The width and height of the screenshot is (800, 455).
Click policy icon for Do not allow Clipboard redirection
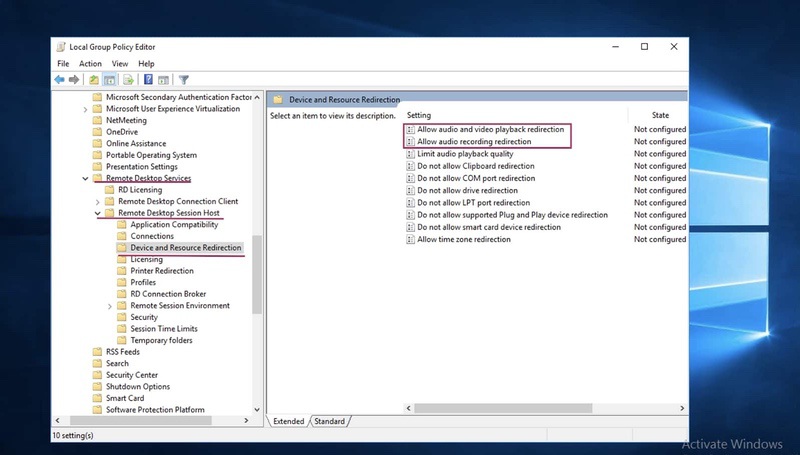click(x=410, y=166)
